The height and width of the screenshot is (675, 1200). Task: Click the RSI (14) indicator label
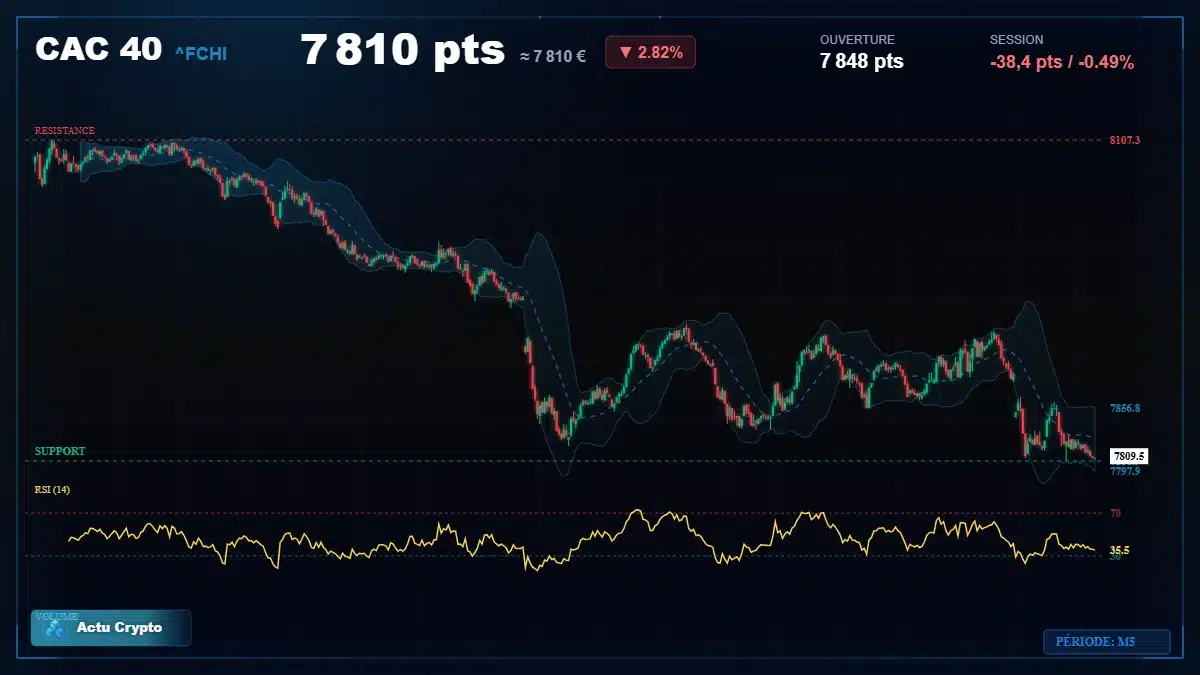point(52,489)
